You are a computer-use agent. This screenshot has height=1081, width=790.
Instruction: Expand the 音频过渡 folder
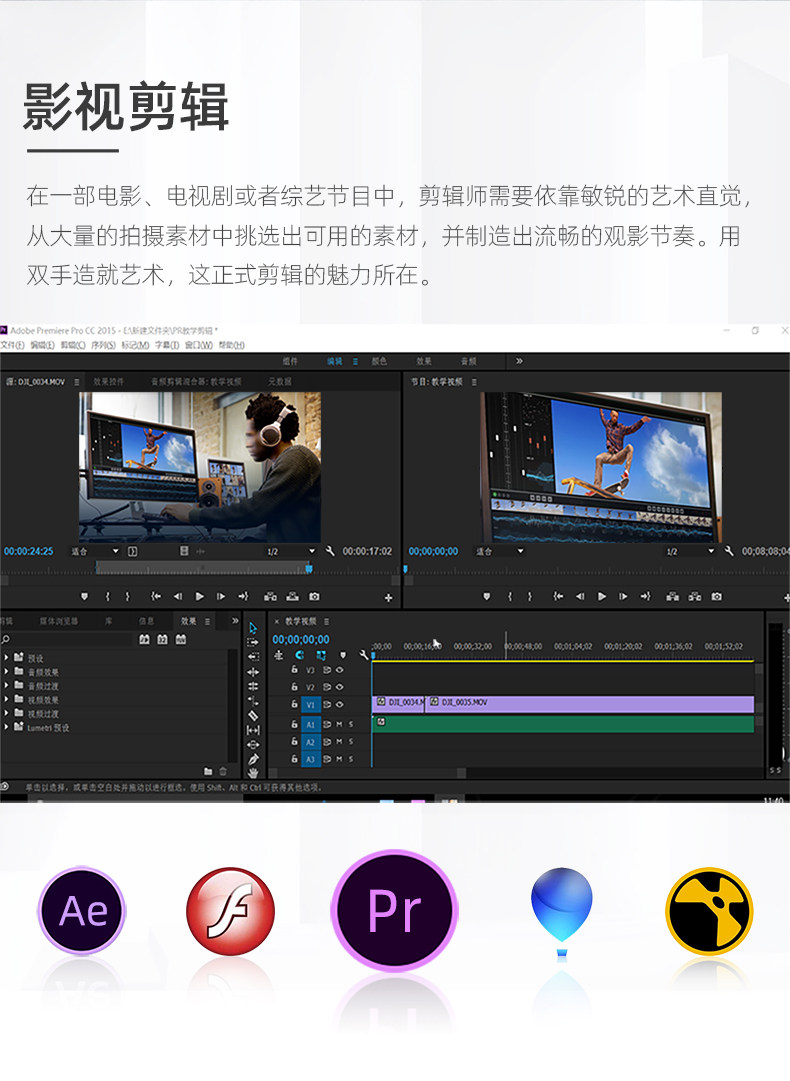(6, 685)
